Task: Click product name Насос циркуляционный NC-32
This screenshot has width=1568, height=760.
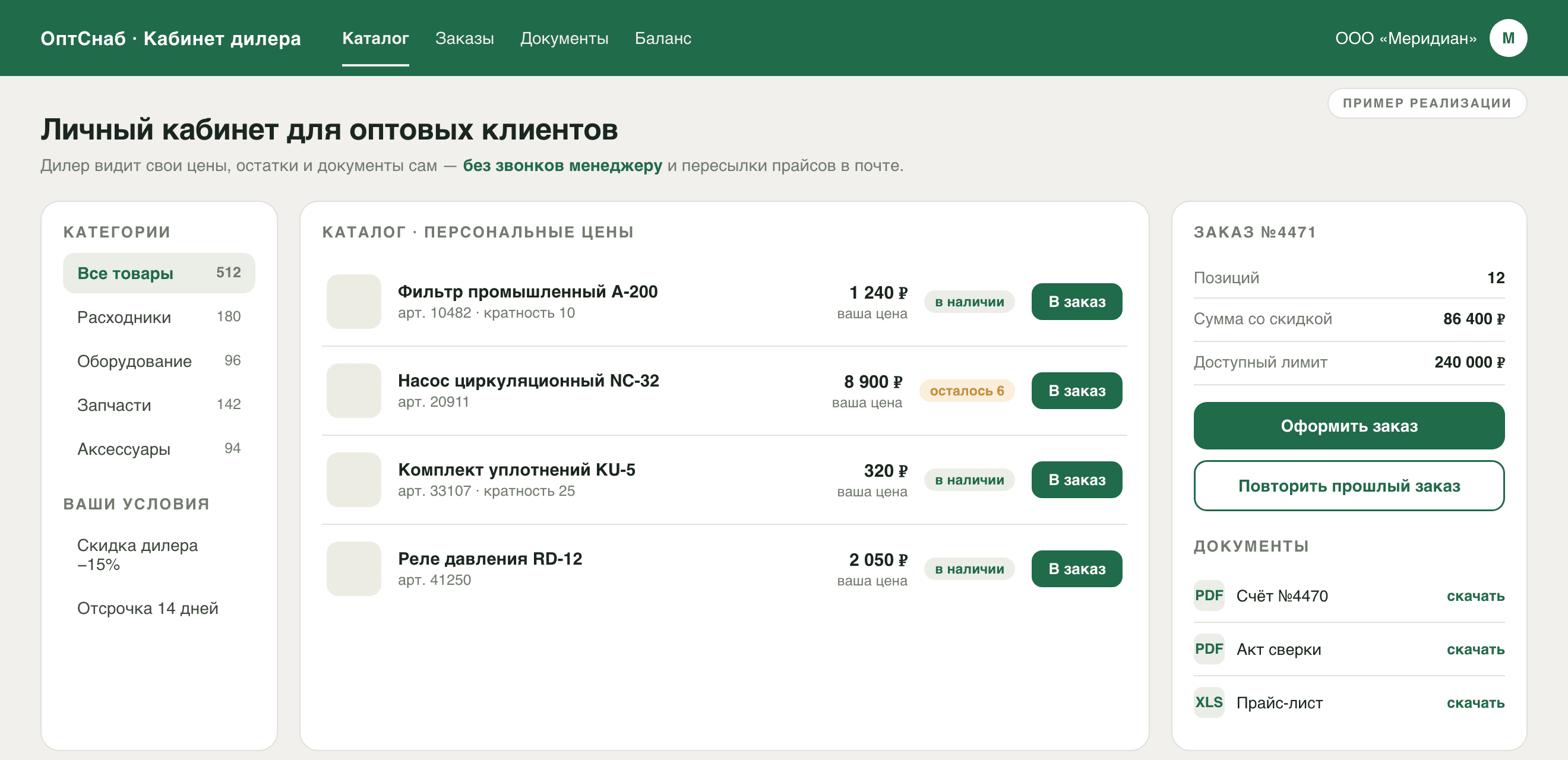Action: [528, 381]
